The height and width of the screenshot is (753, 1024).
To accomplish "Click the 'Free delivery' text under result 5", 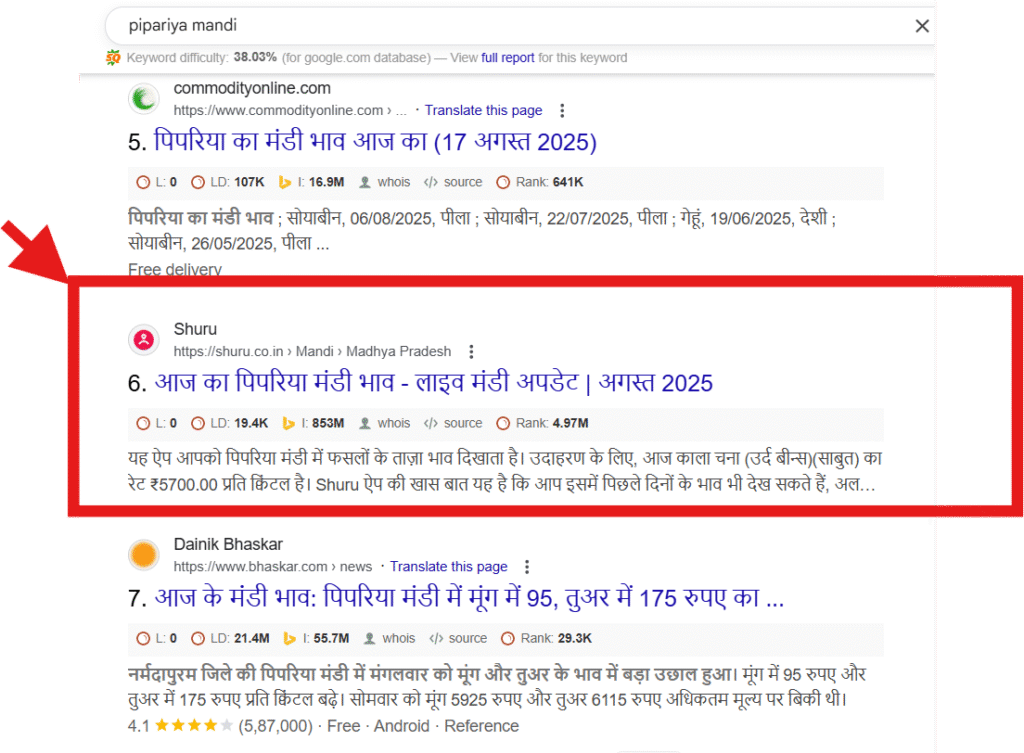I will coord(175,269).
